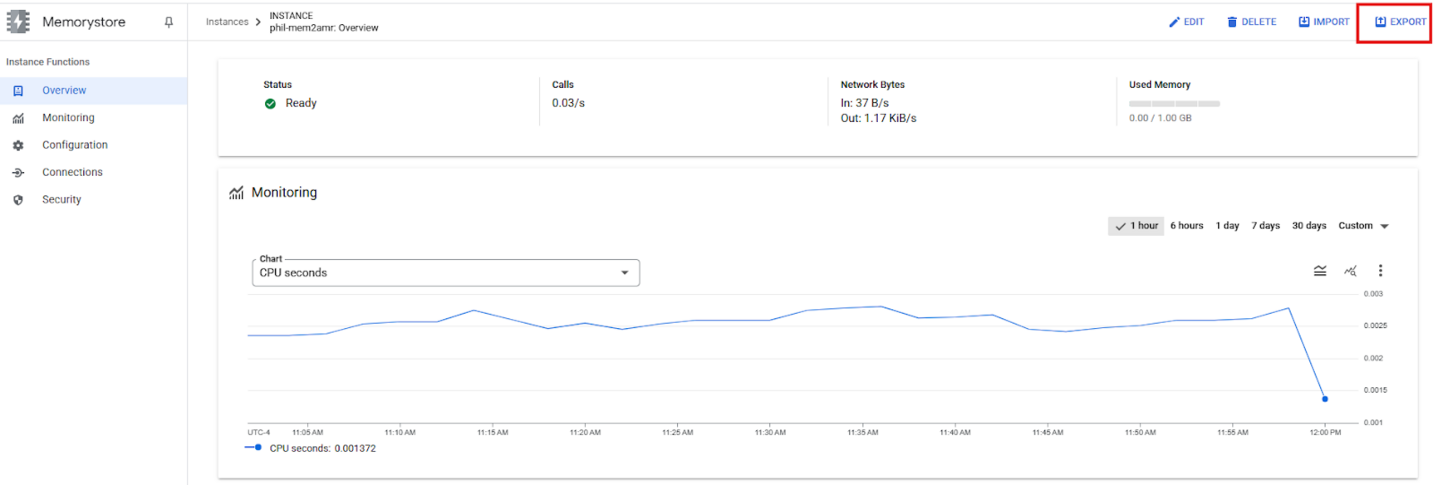Expand the CPU seconds chart dropdown
Image resolution: width=1433 pixels, height=485 pixels.
pyautogui.click(x=445, y=273)
